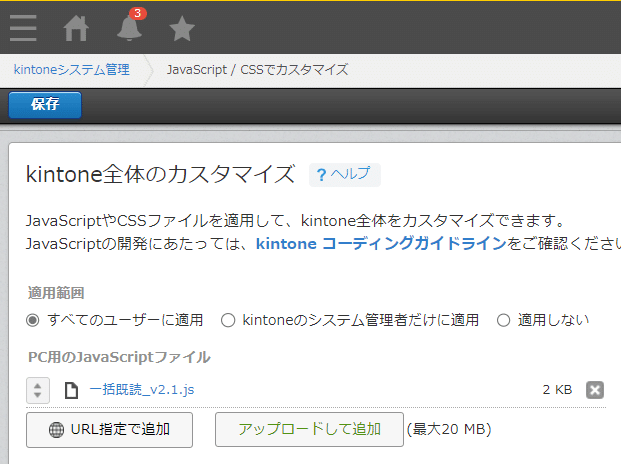The width and height of the screenshot is (621, 464).
Task: Click the document icon beside 一括既読_v2.1.js
Action: [71, 390]
